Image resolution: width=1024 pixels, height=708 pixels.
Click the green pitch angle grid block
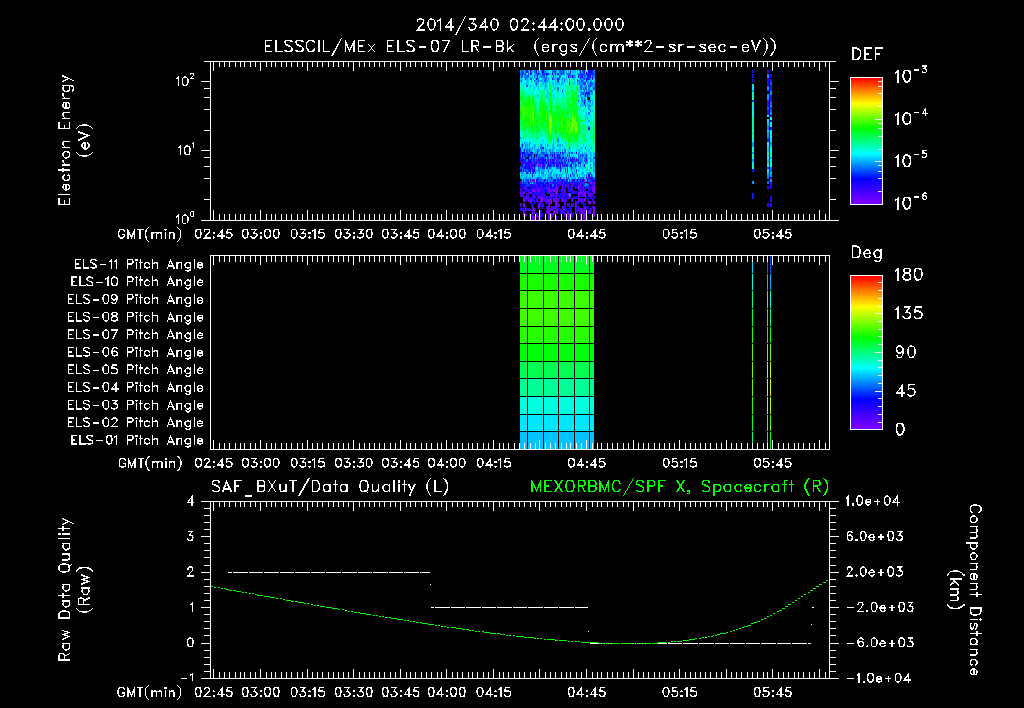(557, 352)
